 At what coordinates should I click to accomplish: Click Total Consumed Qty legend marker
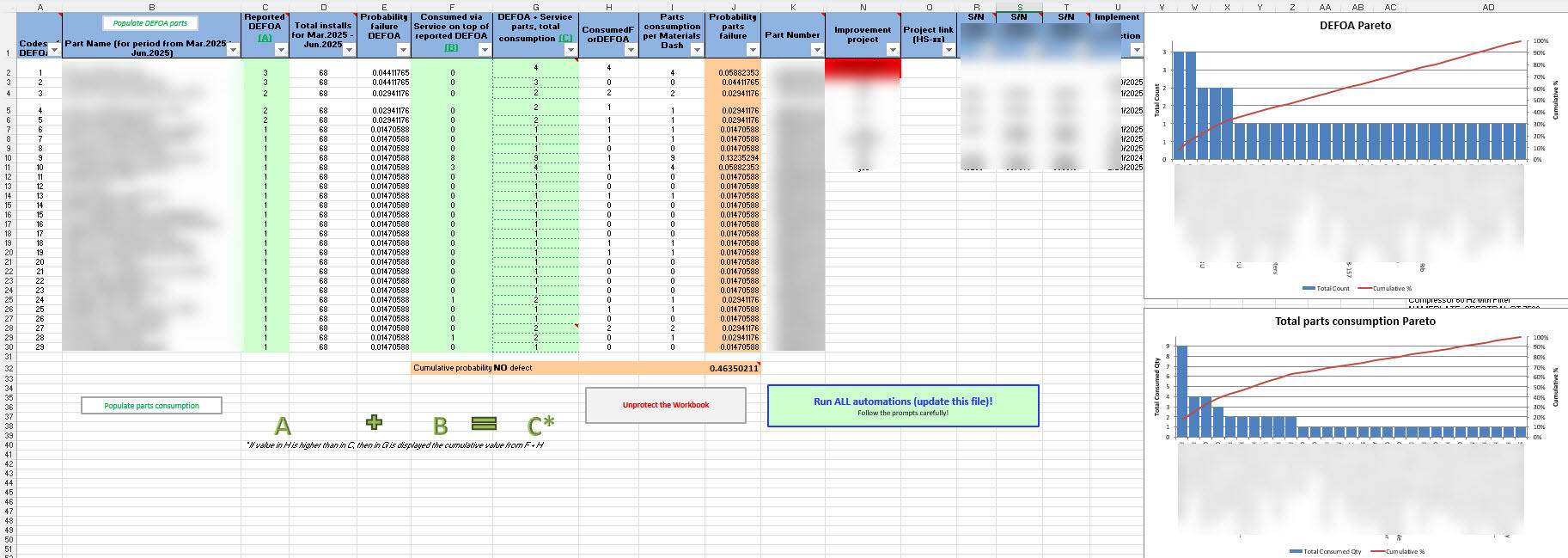[x=1296, y=552]
